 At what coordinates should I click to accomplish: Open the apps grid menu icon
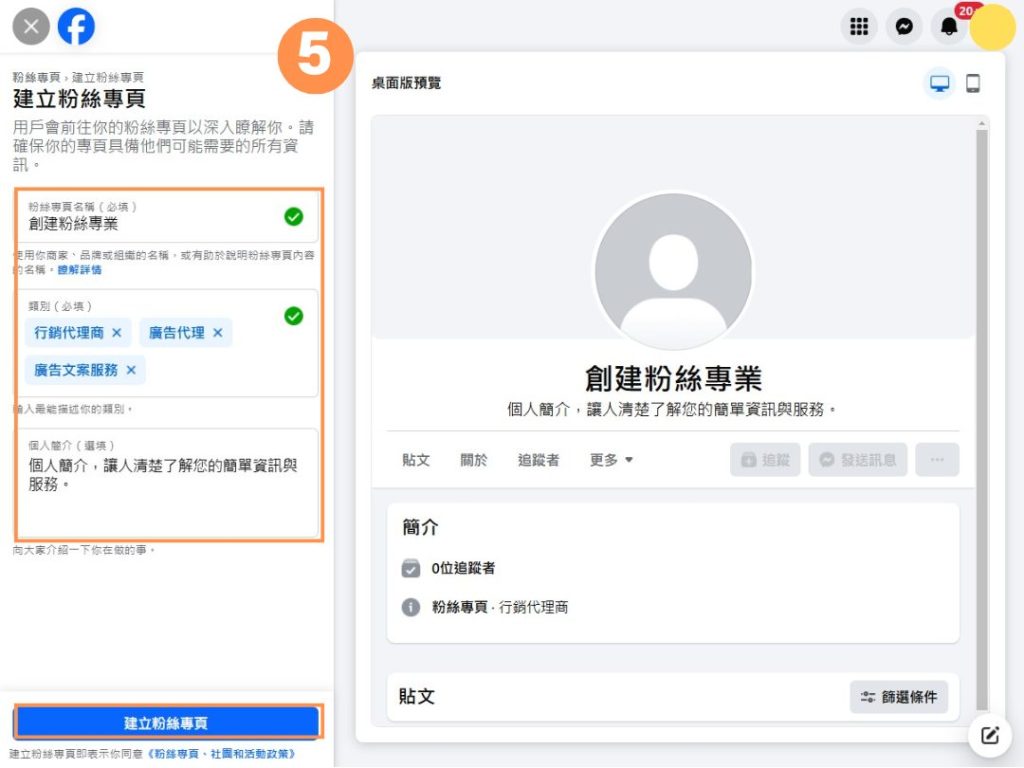[x=859, y=27]
